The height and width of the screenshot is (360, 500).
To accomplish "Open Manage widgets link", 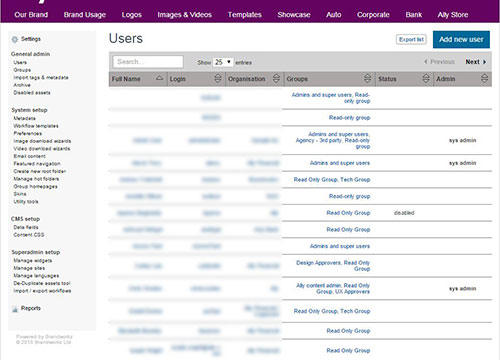I will click(x=33, y=261).
